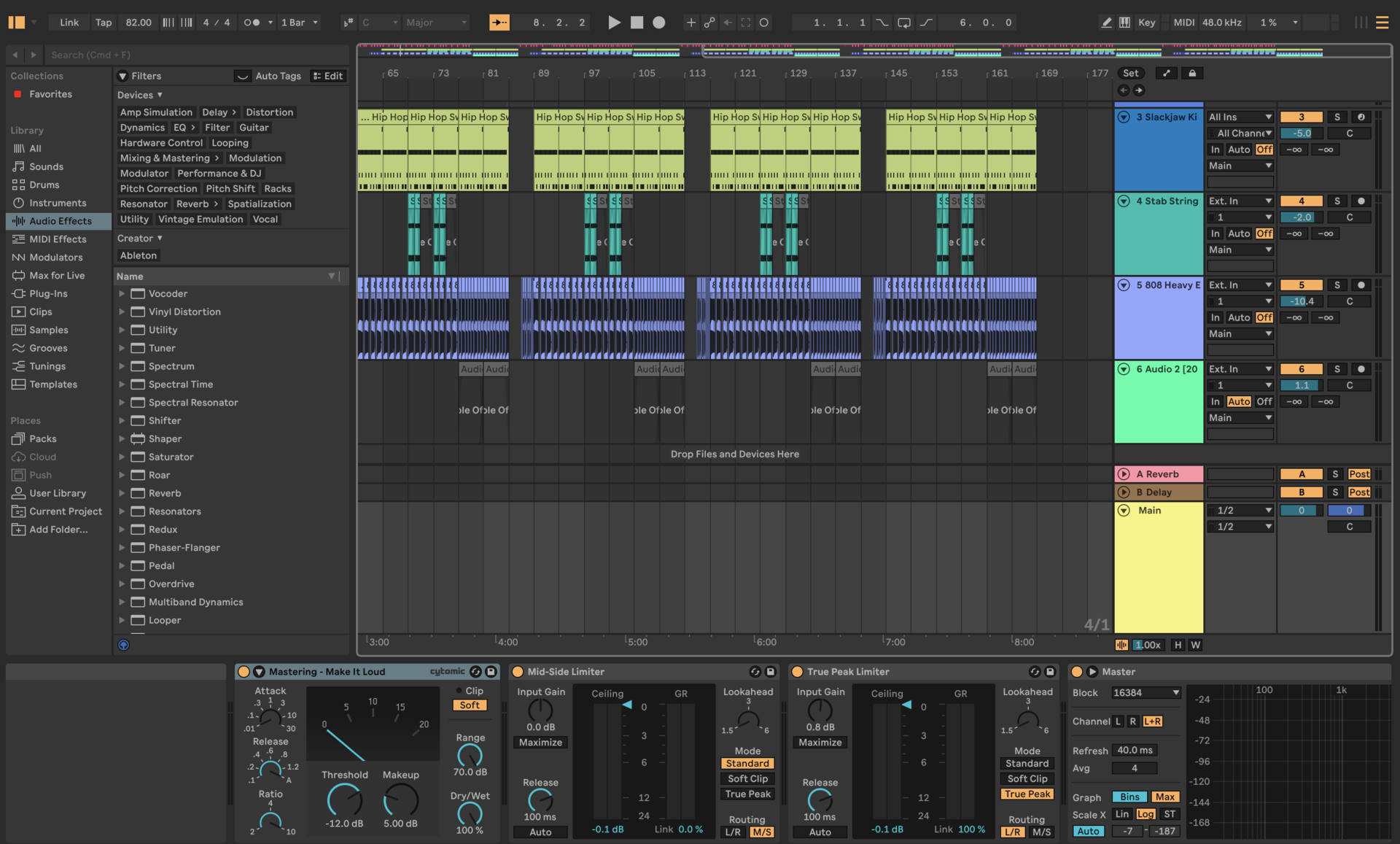Open the quantization 1 Bar dropdown
The width and height of the screenshot is (1400, 844).
[300, 23]
